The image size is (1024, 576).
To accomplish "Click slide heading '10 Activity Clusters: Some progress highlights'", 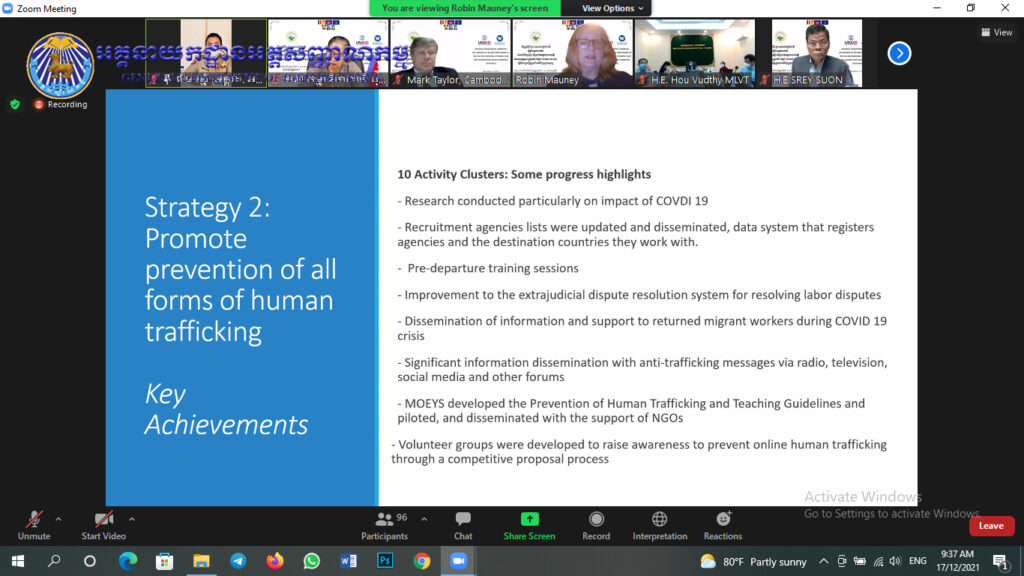I will coord(524,174).
